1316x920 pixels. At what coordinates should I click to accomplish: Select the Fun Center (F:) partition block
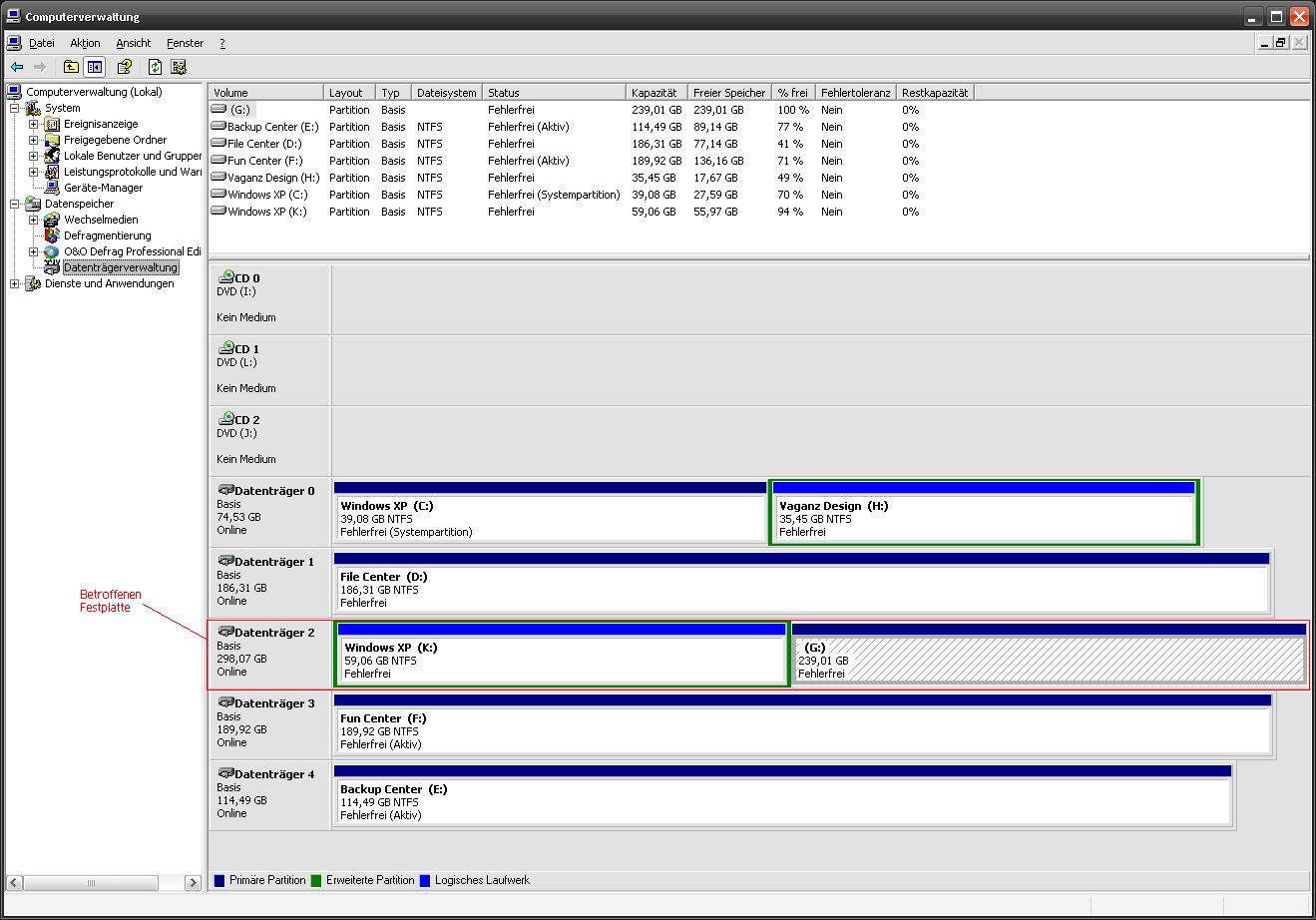pos(802,724)
